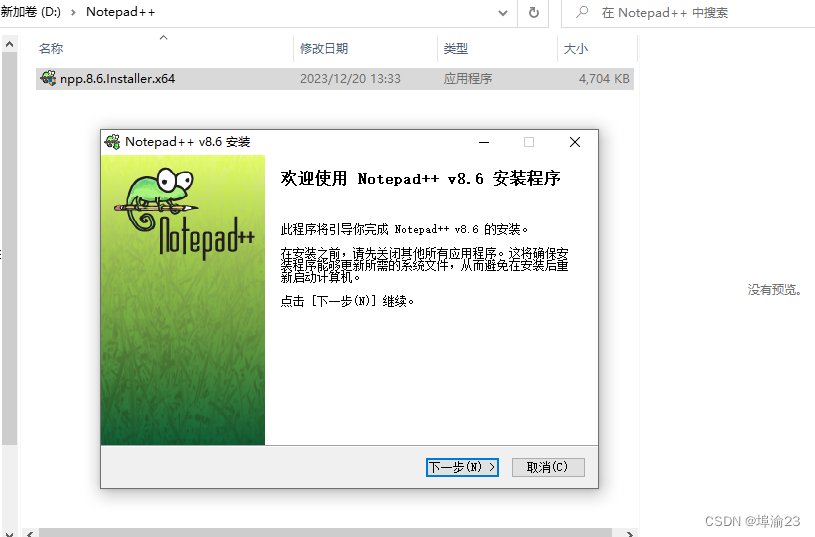The width and height of the screenshot is (815, 537).
Task: Click the search magnifier icon
Action: tap(583, 11)
